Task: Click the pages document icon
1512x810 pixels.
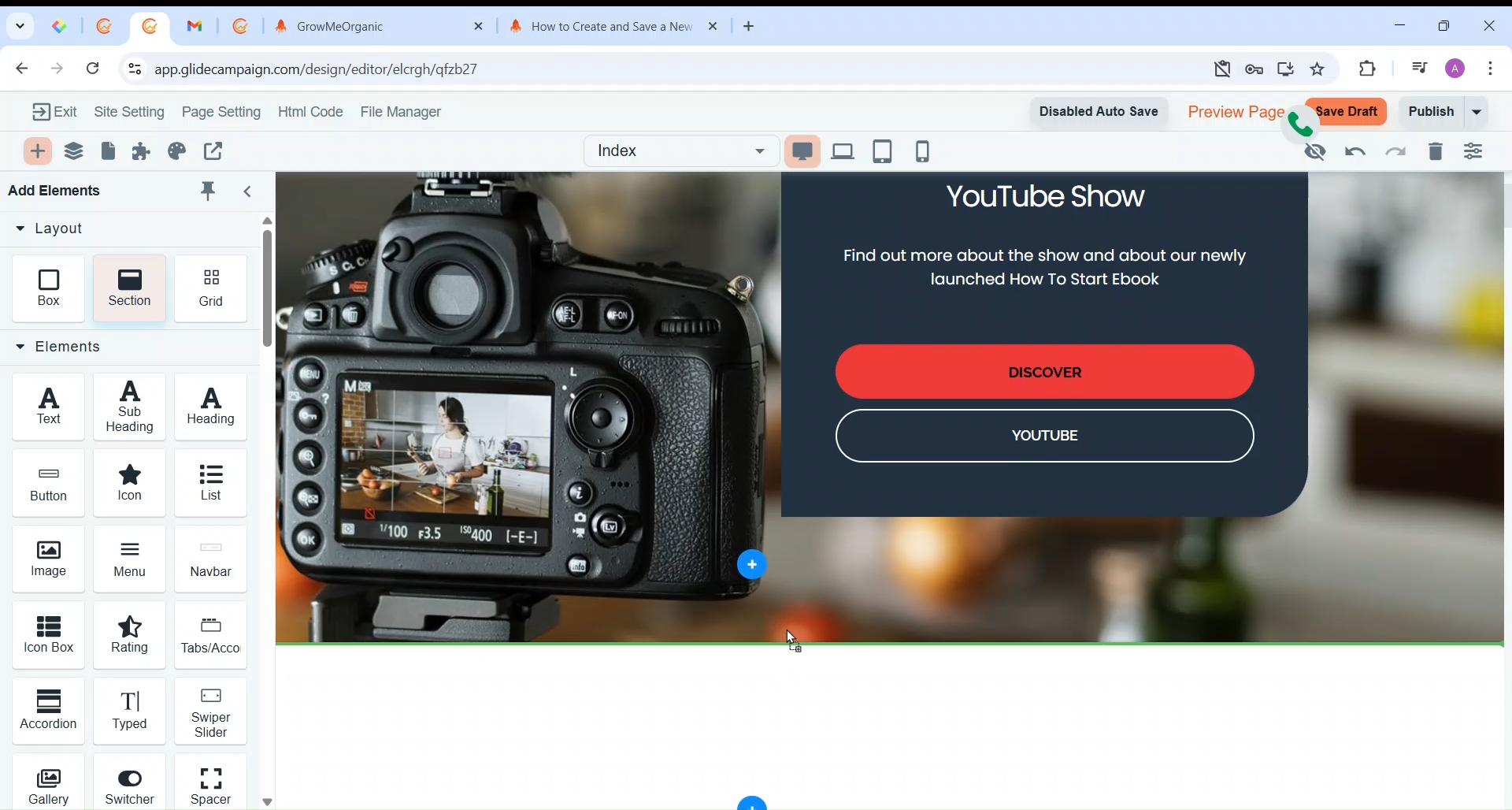Action: click(109, 151)
